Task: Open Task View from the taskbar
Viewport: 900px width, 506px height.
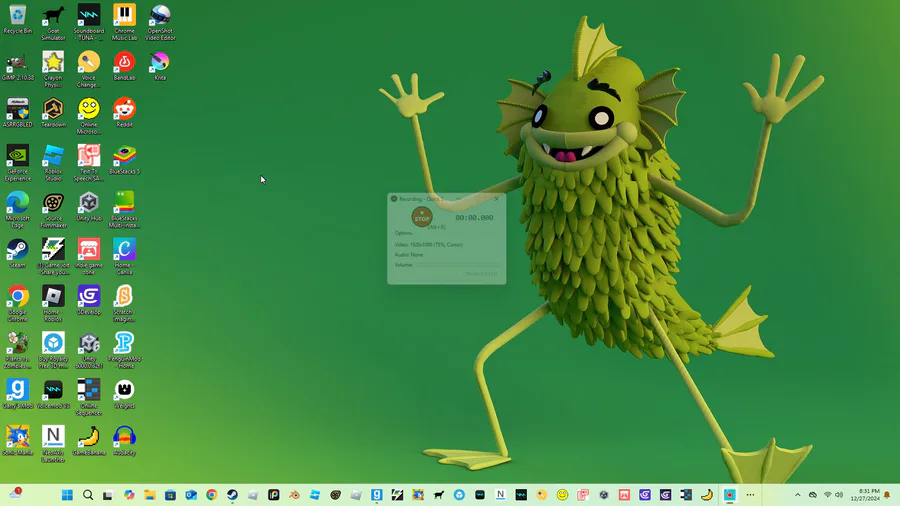Action: [x=108, y=495]
